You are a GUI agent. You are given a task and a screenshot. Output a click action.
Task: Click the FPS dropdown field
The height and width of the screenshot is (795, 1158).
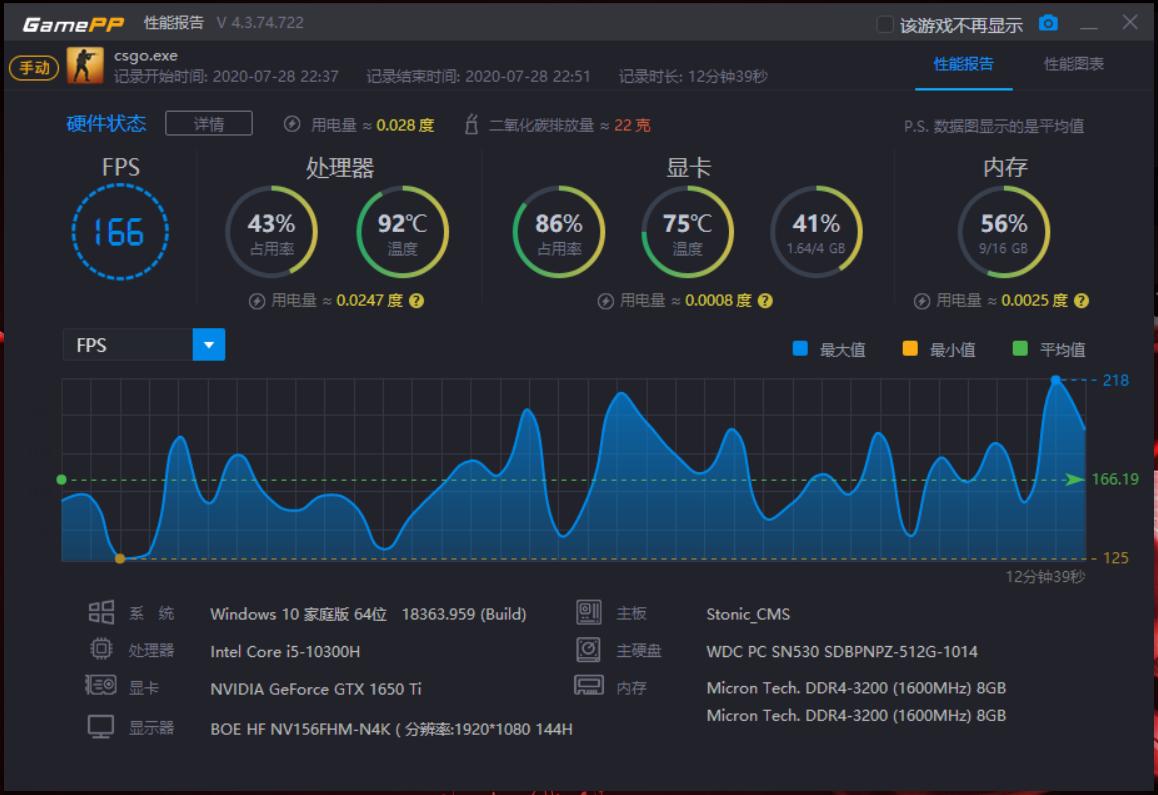(x=143, y=345)
